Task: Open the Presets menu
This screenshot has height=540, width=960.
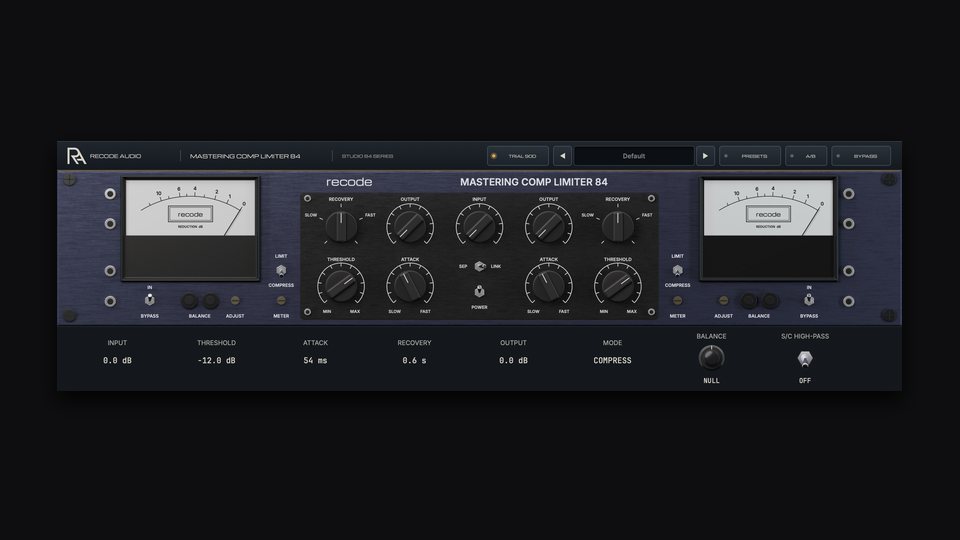Action: click(x=749, y=156)
